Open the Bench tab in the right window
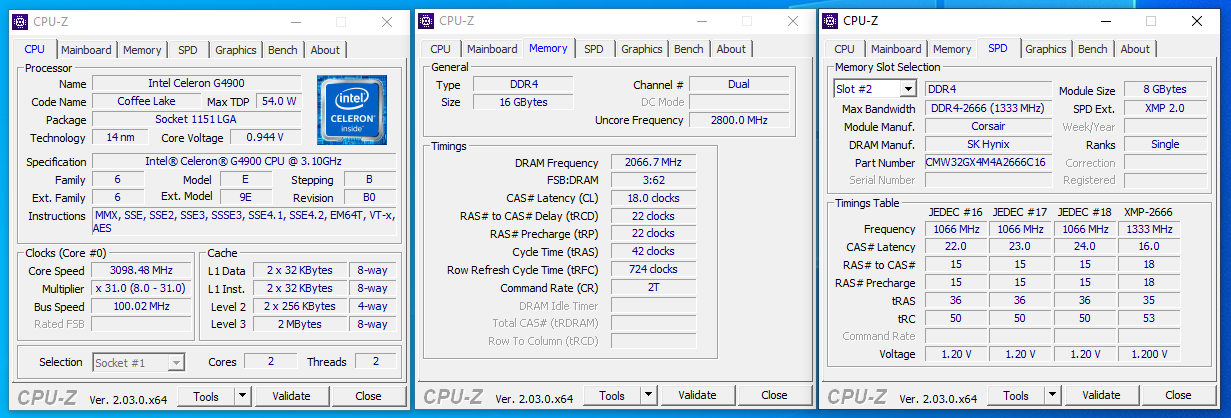The image size is (1231, 418). pos(1093,49)
